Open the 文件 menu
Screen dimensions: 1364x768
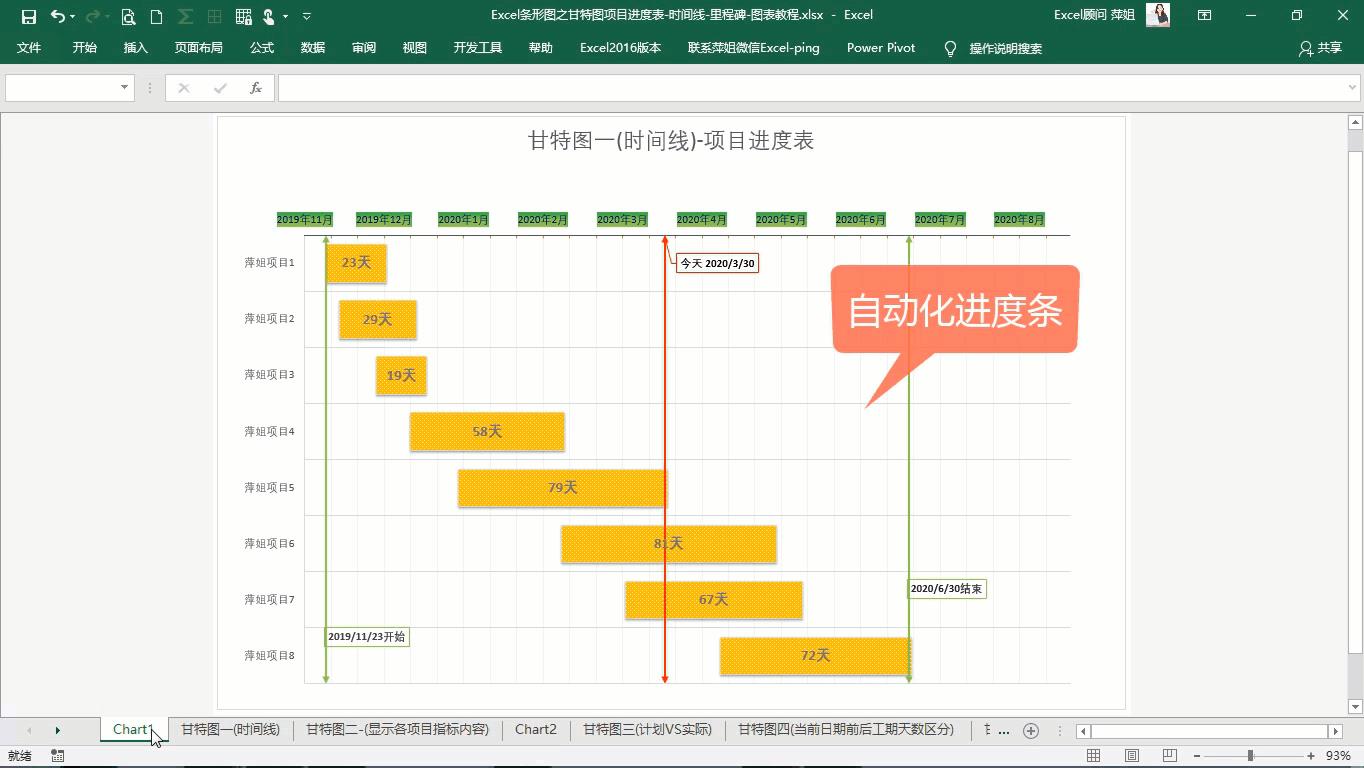pos(29,48)
